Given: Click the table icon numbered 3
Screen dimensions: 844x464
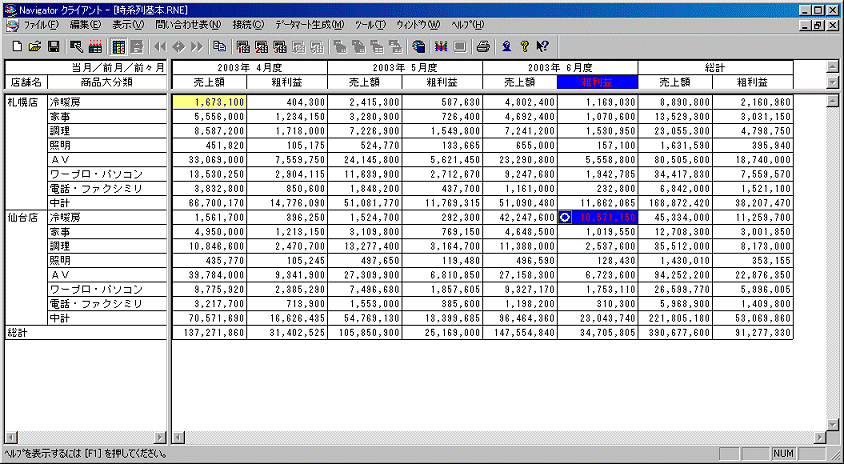Looking at the screenshot, I should click(280, 47).
